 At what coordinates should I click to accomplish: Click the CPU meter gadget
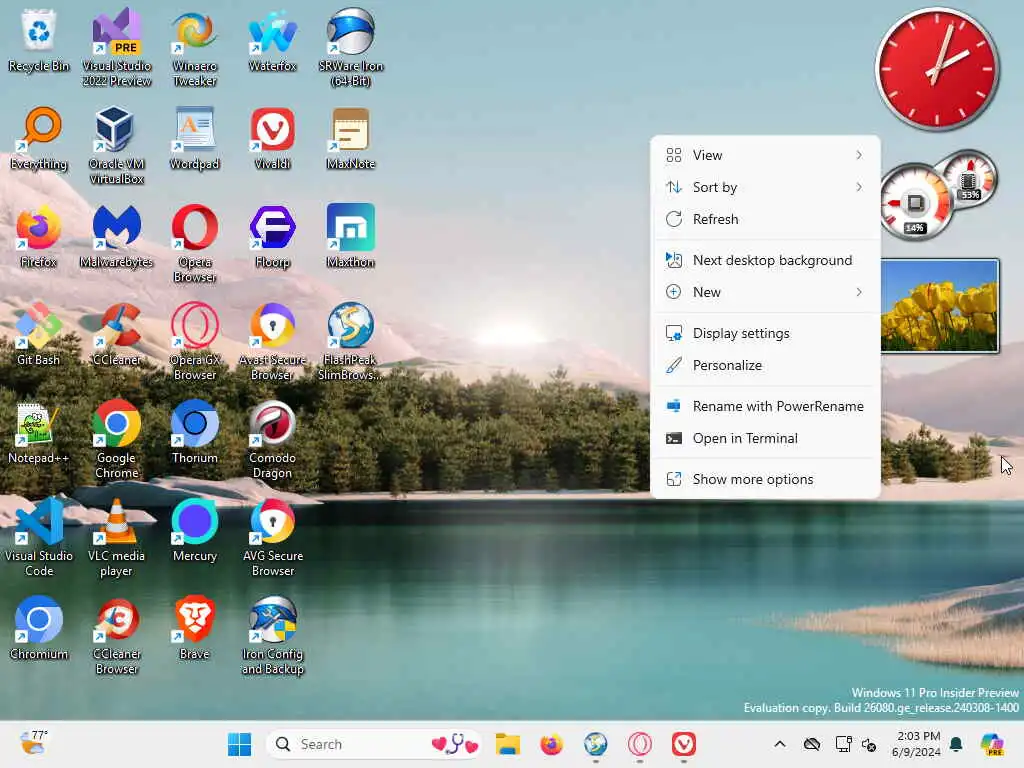(916, 203)
